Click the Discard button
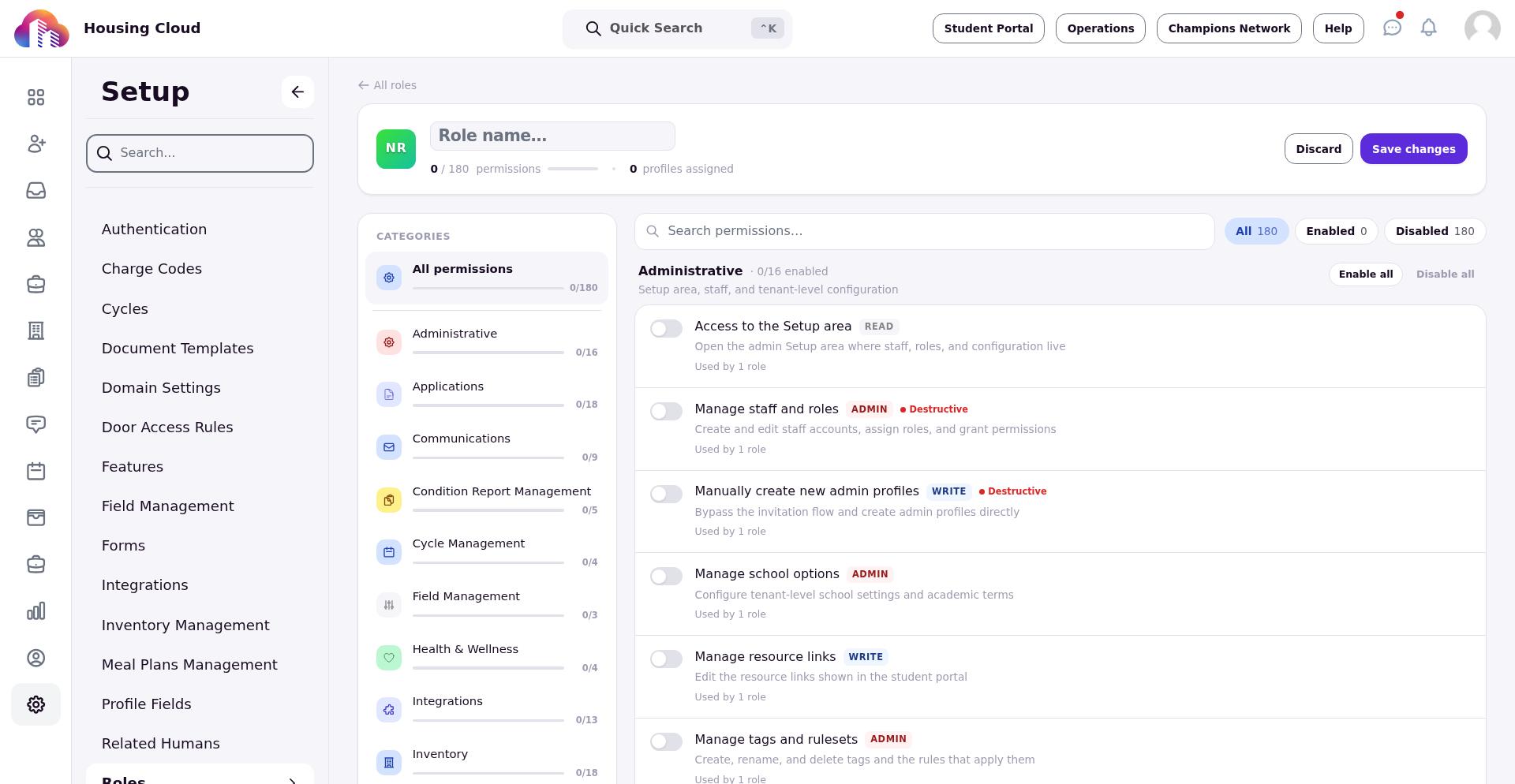The height and width of the screenshot is (784, 1515). point(1319,149)
